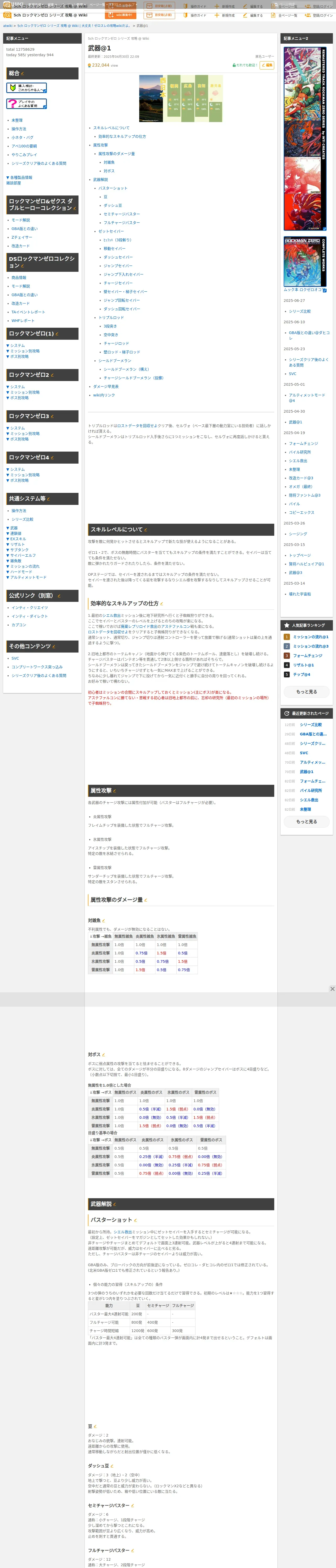Click edit pencil beside DSロックマンゼロコレクション heading
The width and height of the screenshot is (336, 1568).
[23, 266]
